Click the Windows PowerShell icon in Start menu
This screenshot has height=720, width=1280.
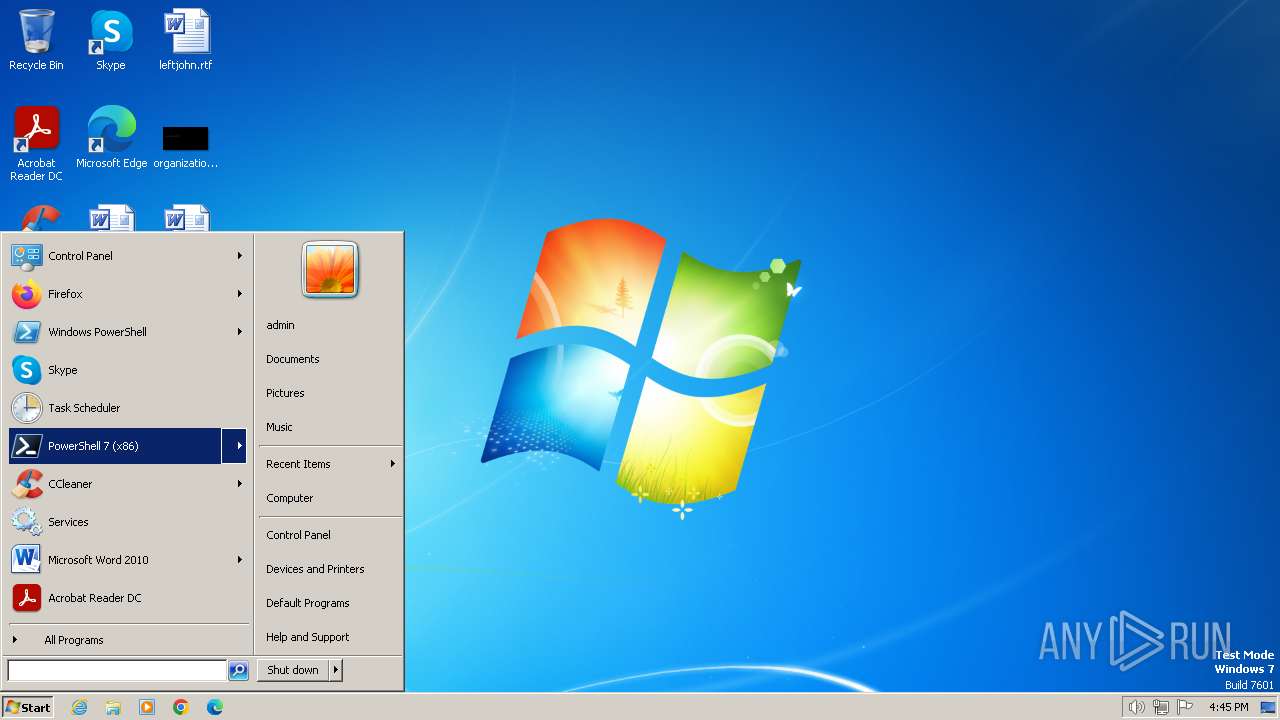pyautogui.click(x=26, y=332)
